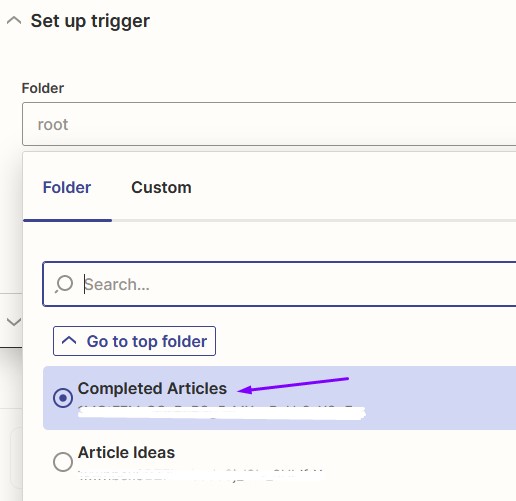Collapse the Set up trigger section chevron
The image size is (516, 501).
[14, 21]
